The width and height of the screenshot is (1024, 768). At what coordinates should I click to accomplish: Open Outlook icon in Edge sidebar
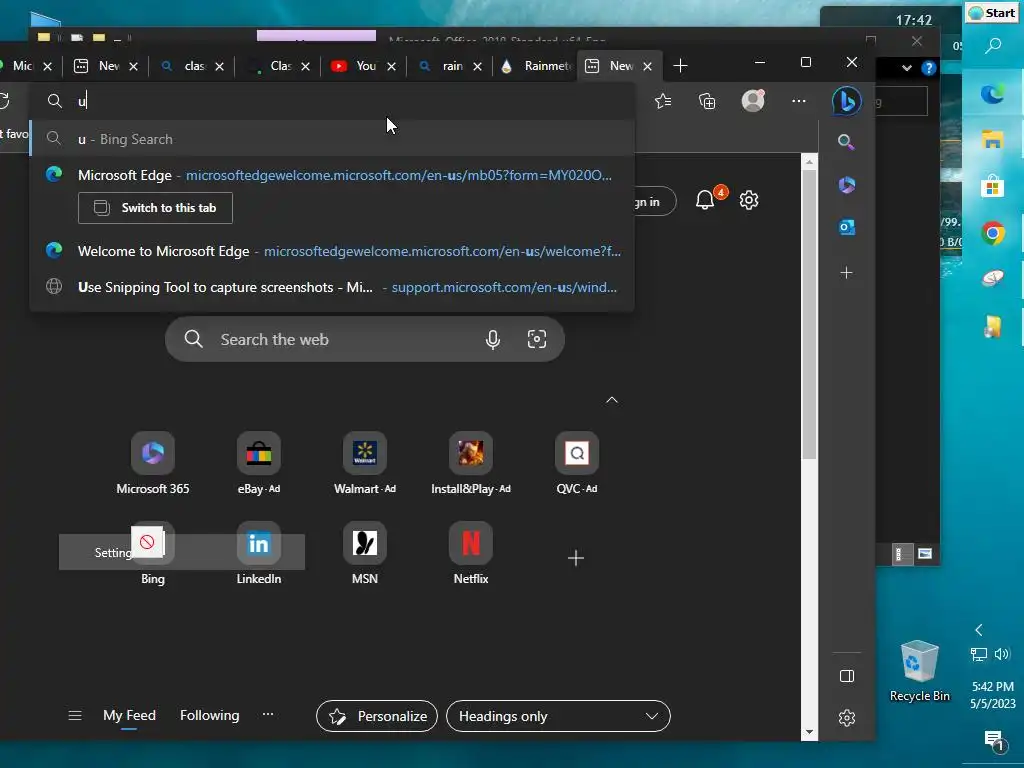pyautogui.click(x=847, y=227)
